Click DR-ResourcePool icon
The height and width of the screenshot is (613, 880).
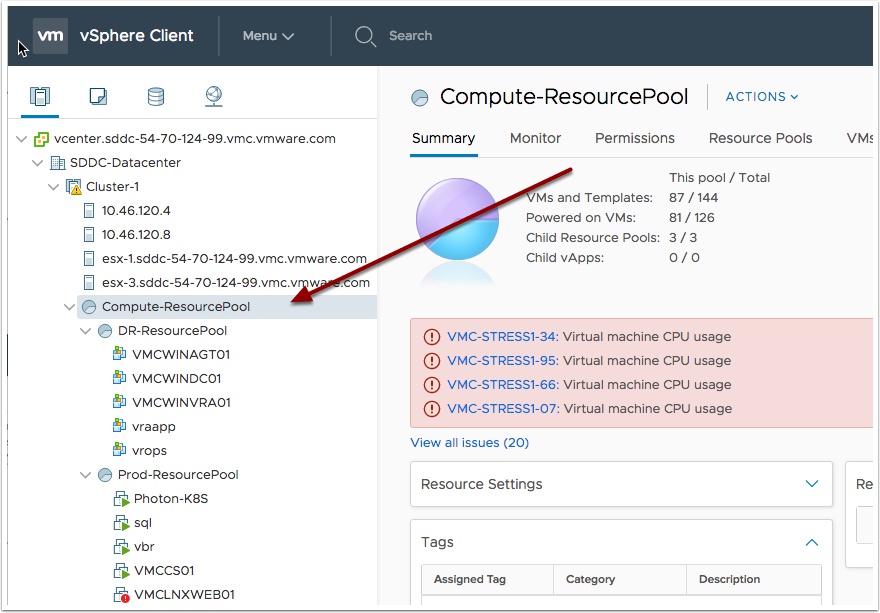coord(105,331)
